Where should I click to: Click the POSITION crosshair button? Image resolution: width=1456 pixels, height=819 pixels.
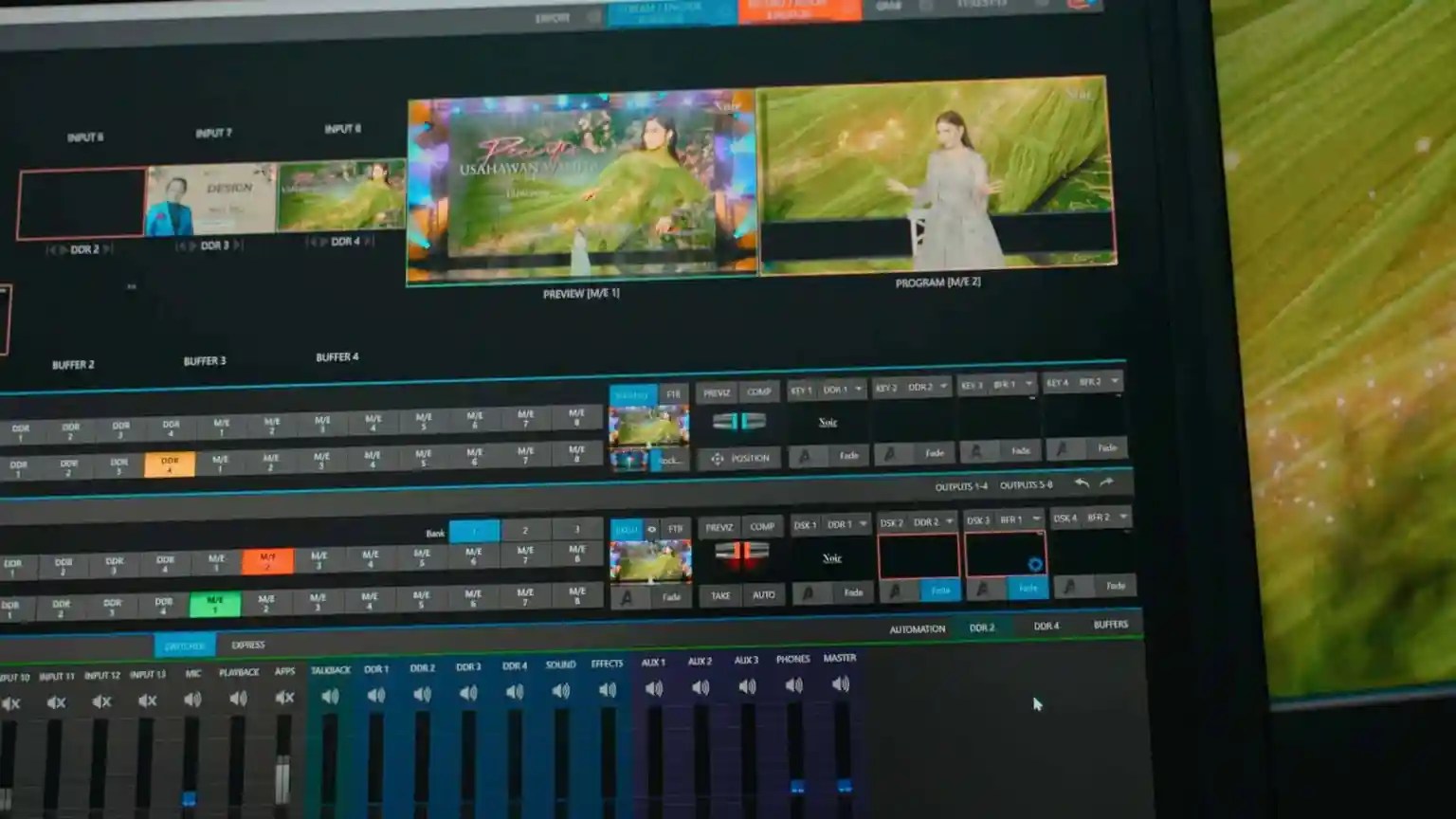pos(739,459)
